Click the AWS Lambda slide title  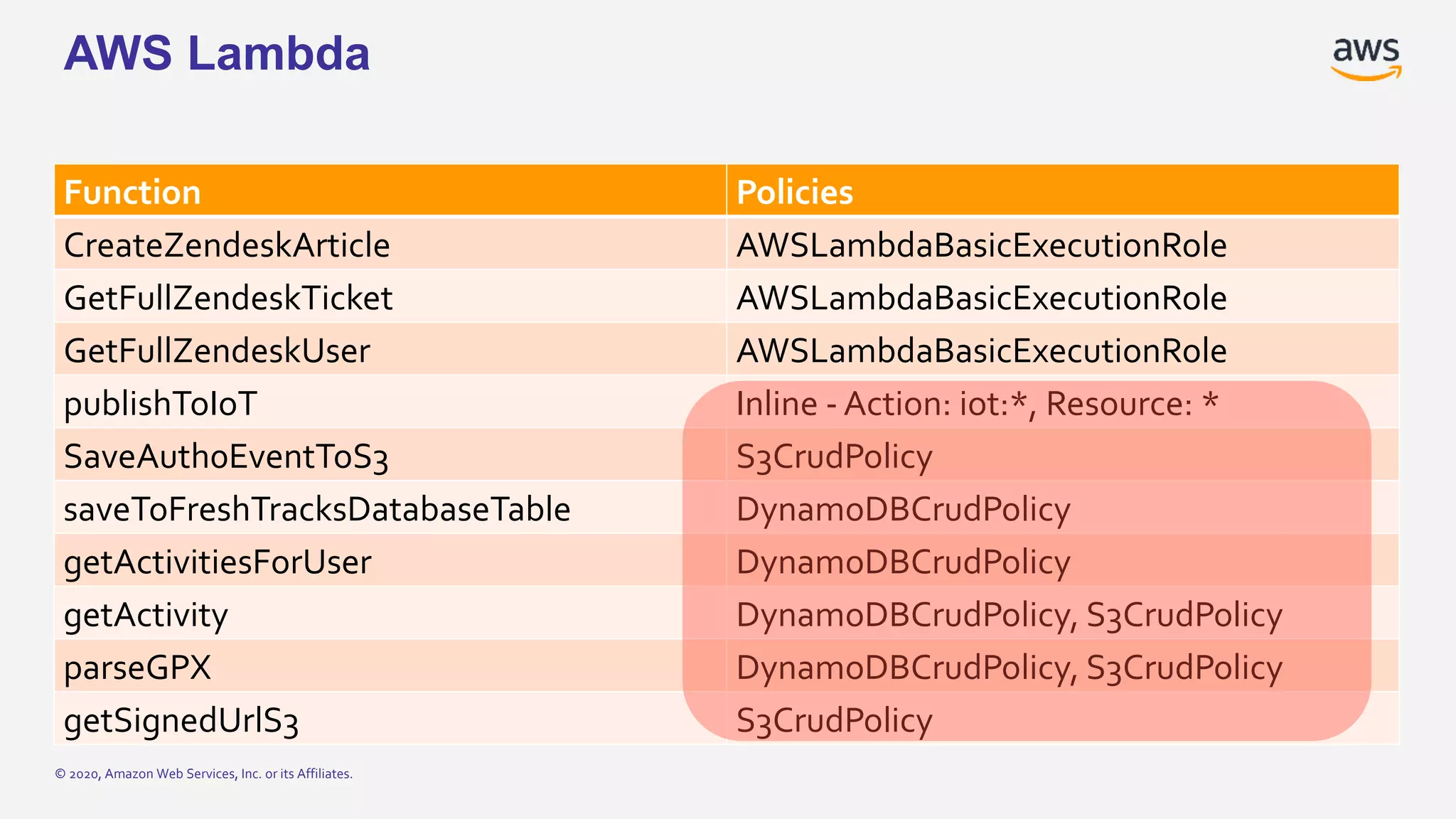[x=217, y=53]
